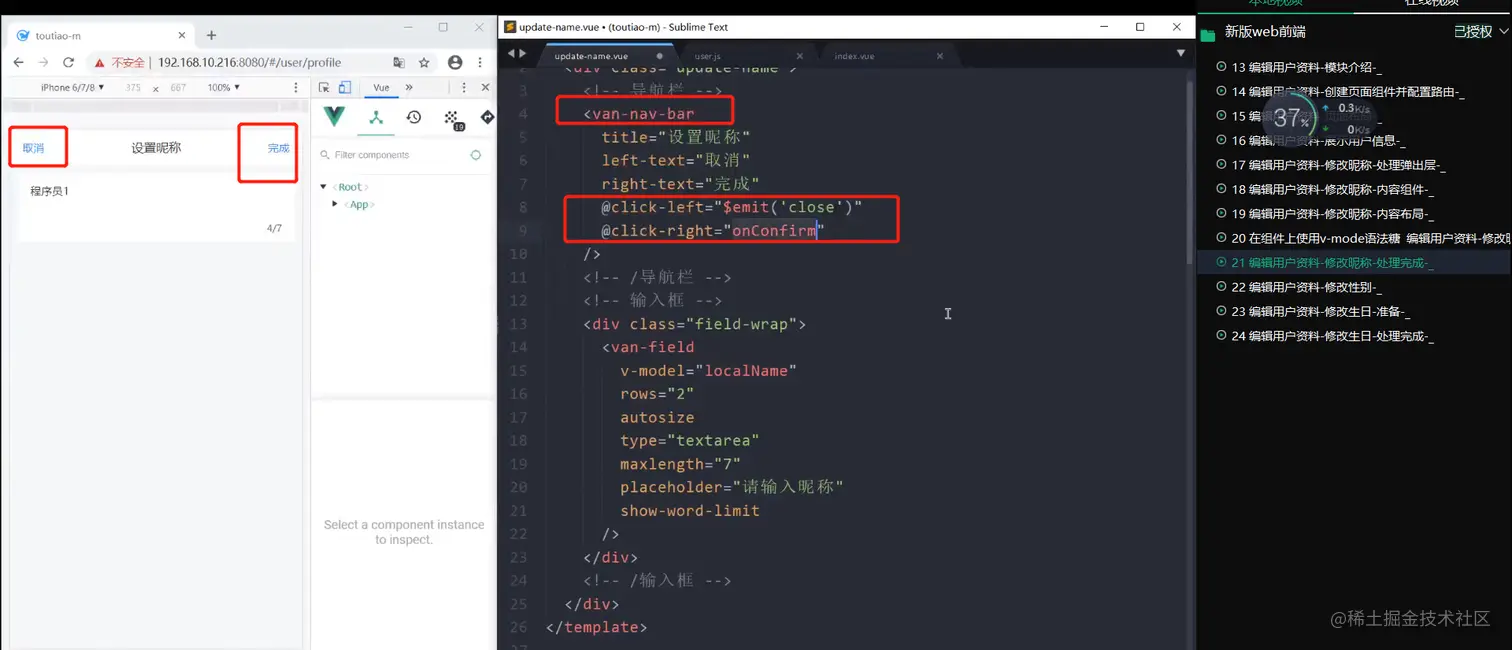Viewport: 1512px width, 650px height.
Task: Click the Chrome forward arrow
Action: click(x=43, y=62)
